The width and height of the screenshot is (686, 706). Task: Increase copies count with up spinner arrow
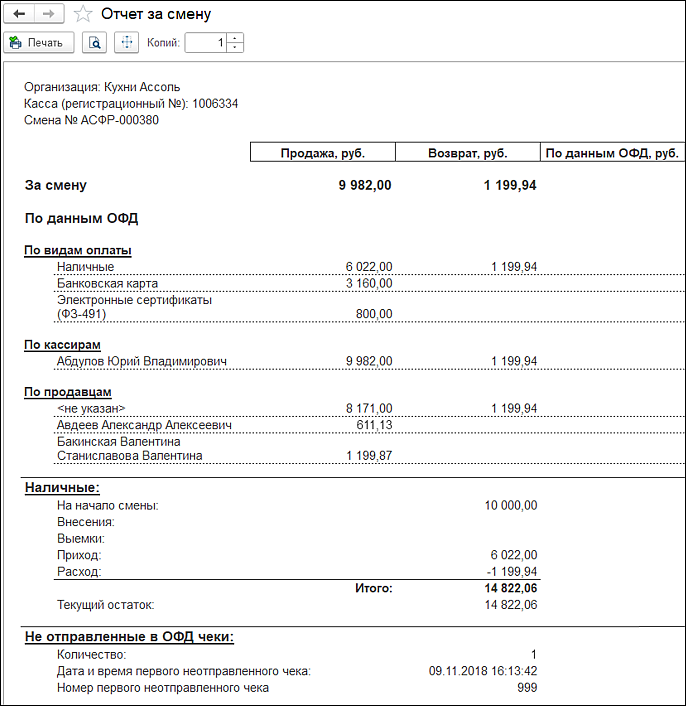pos(235,38)
